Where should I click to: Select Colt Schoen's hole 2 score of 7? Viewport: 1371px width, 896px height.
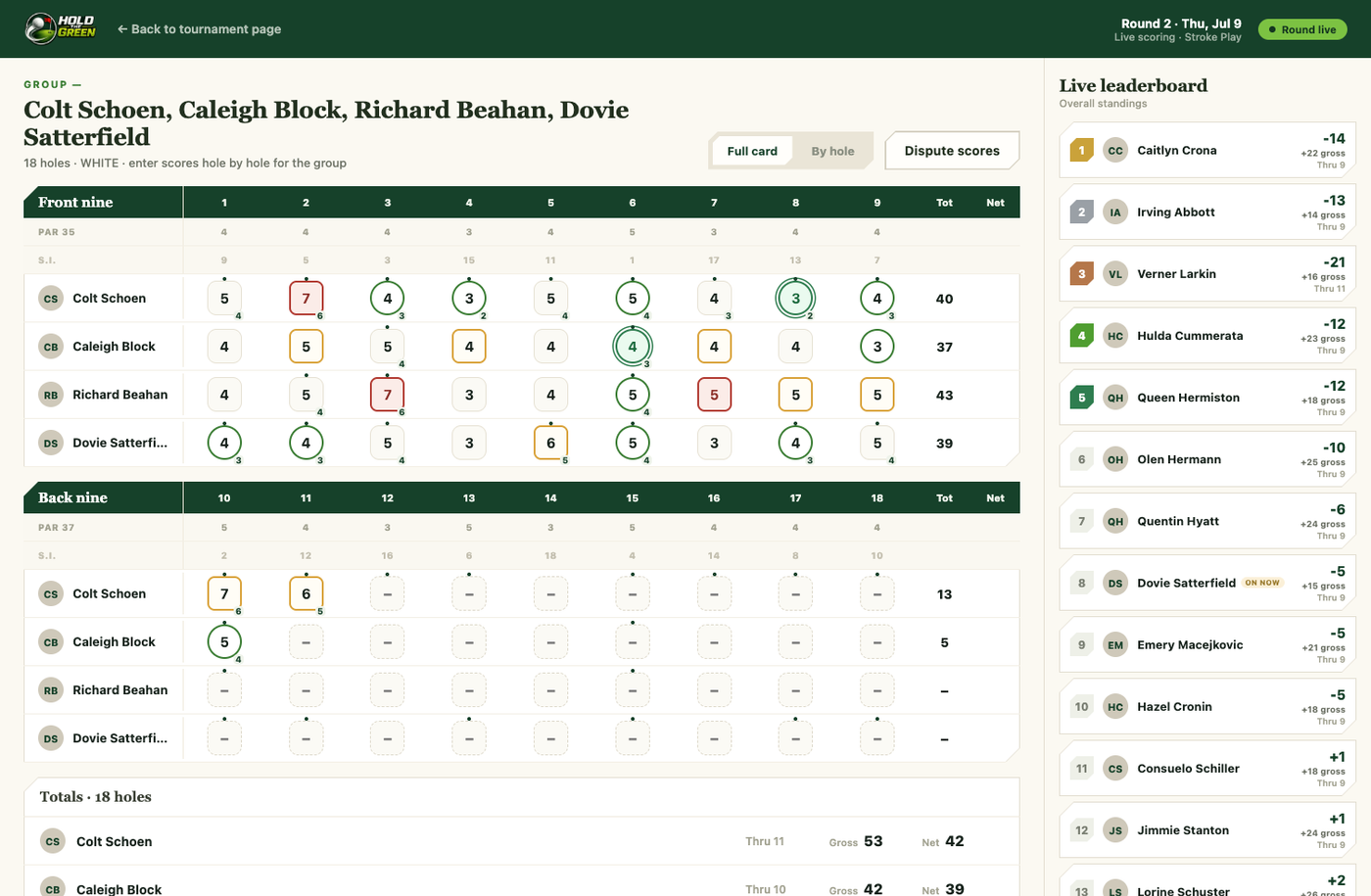(x=306, y=299)
